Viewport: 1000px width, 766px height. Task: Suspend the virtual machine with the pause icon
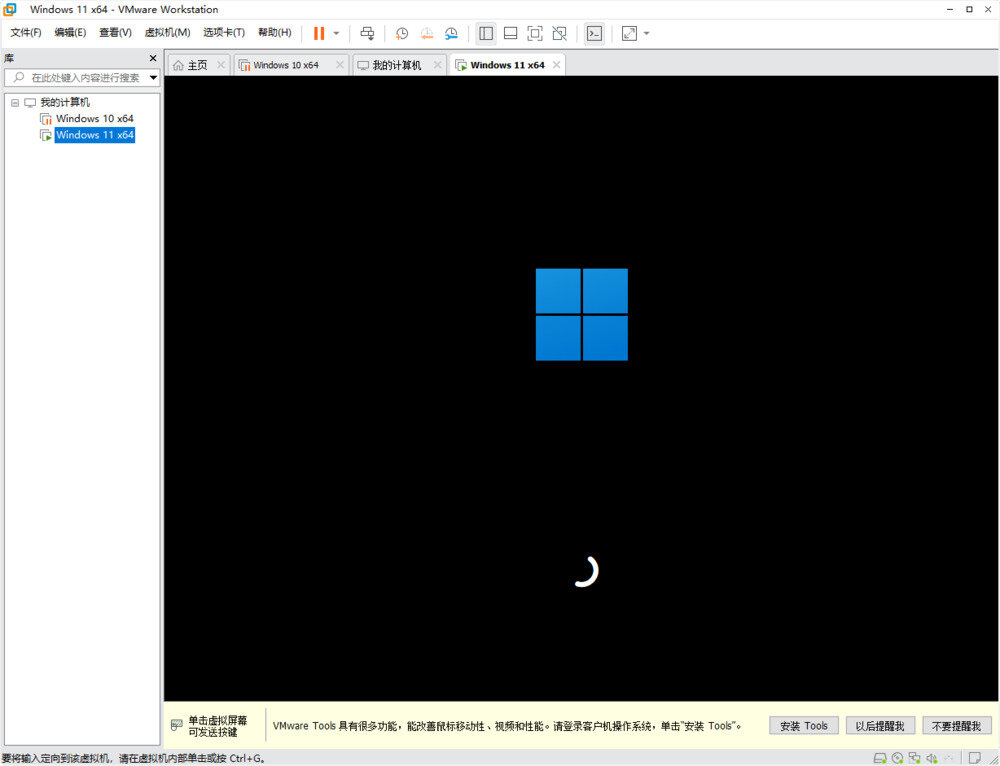pos(318,33)
